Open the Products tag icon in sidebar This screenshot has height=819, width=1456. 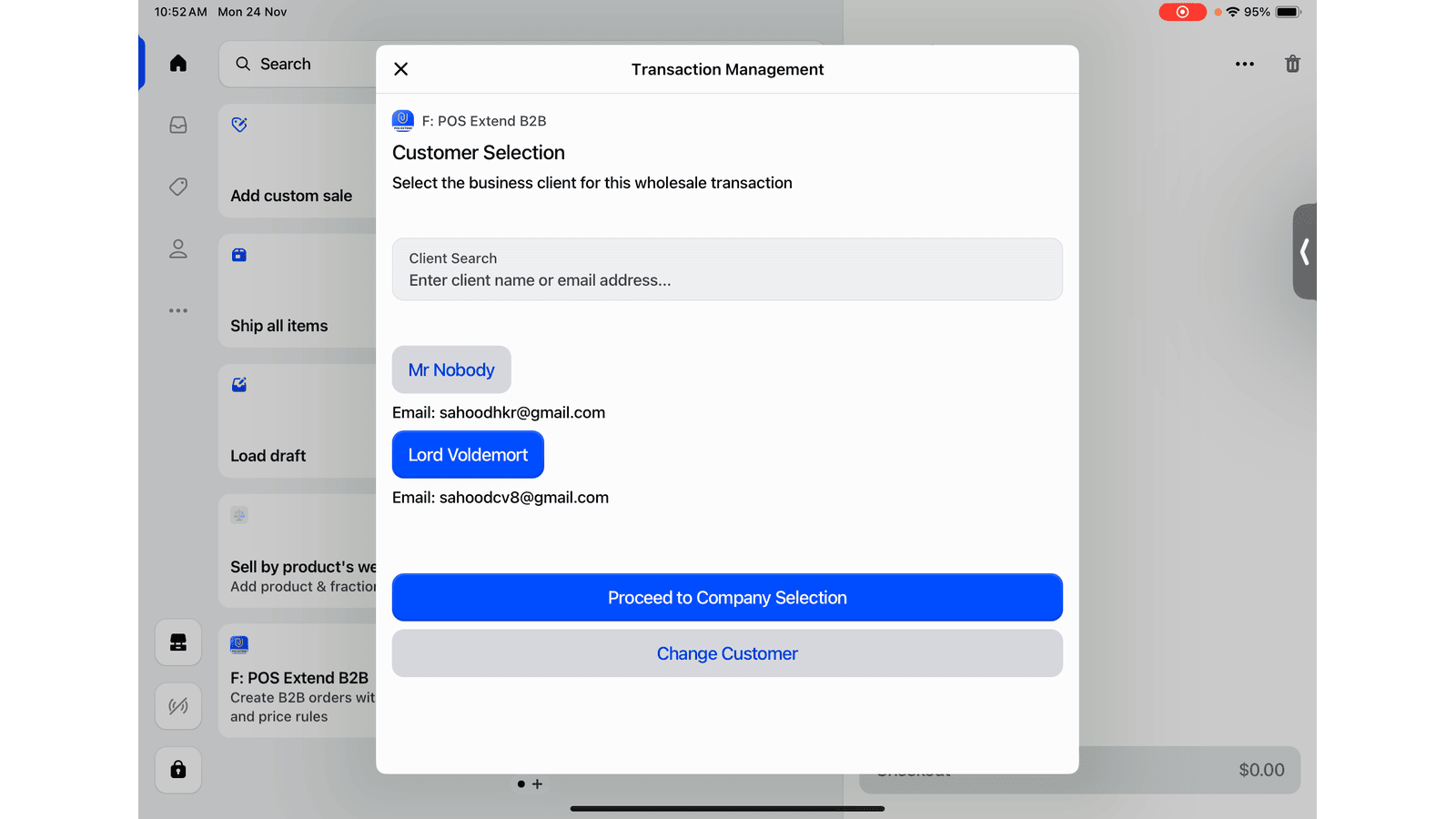[x=178, y=187]
